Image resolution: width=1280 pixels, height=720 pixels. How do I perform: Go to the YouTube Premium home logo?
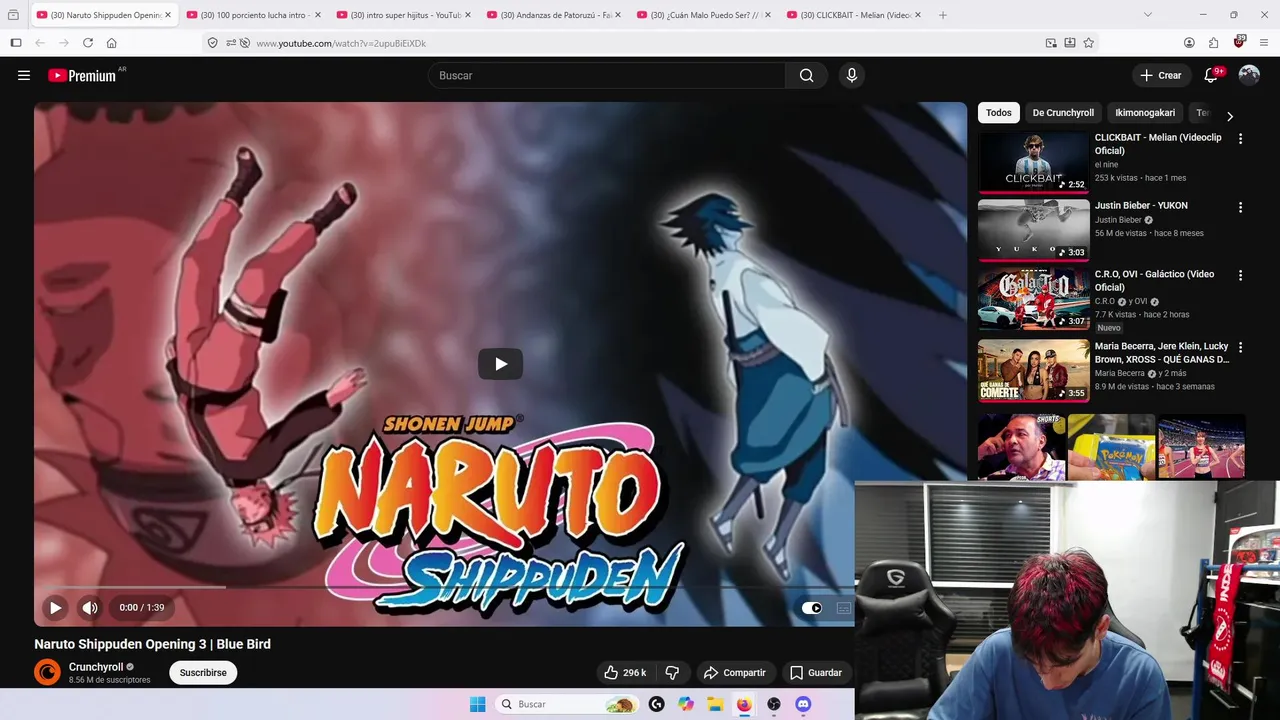point(83,75)
